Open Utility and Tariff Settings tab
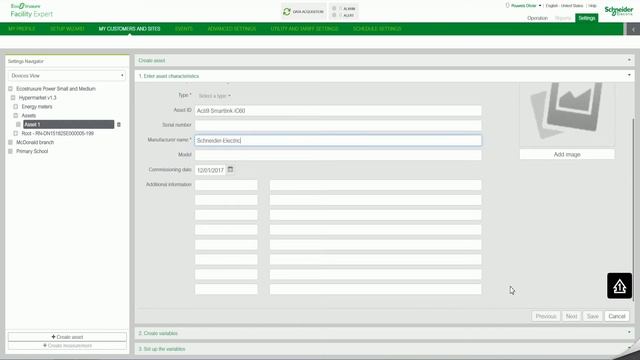Screen dimensions: 640x360 click(x=304, y=29)
